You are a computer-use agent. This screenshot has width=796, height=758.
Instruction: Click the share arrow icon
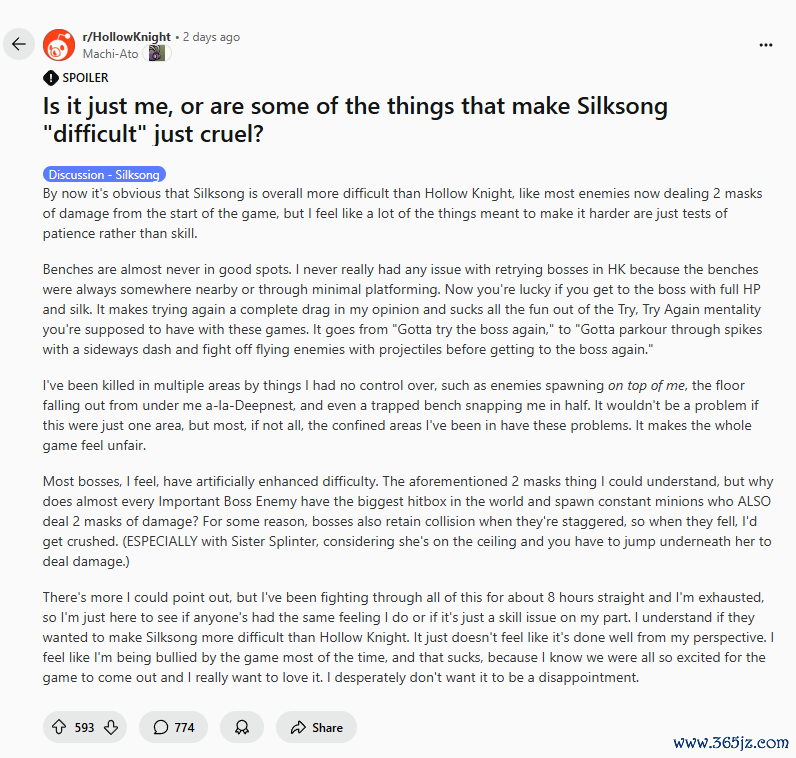pos(298,727)
